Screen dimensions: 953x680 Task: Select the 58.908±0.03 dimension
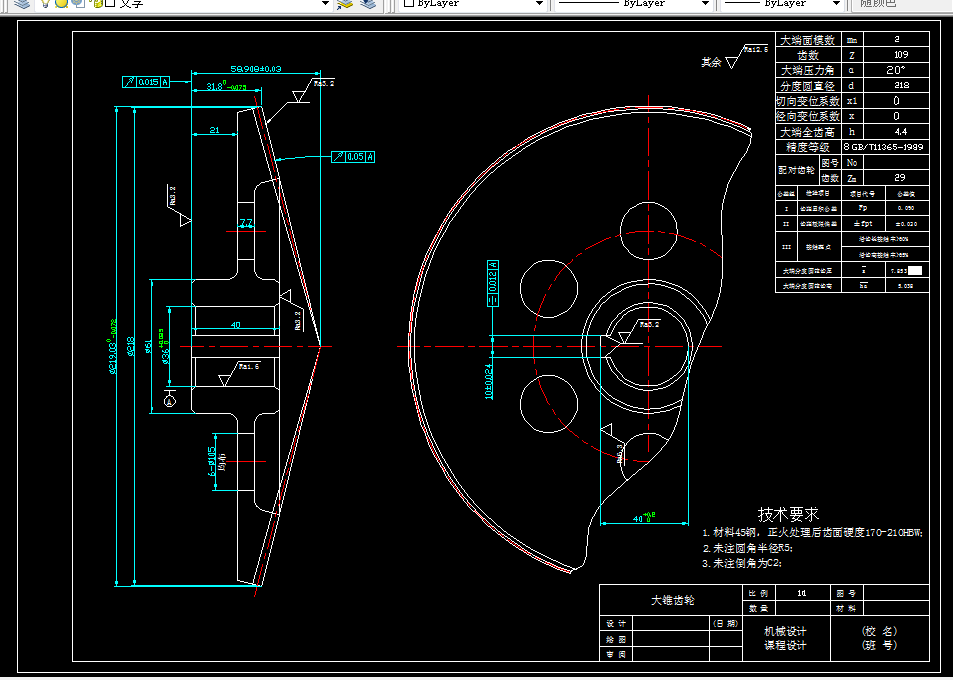tap(256, 69)
